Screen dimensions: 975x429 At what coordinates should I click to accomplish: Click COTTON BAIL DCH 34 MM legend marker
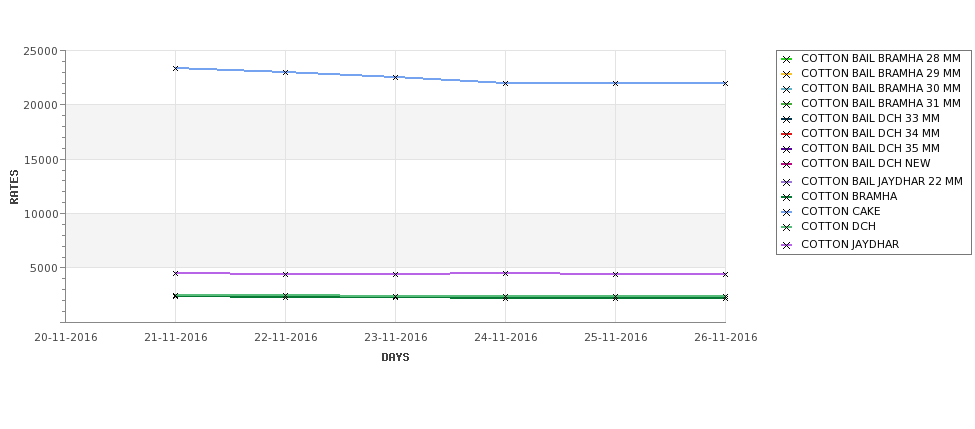787,134
